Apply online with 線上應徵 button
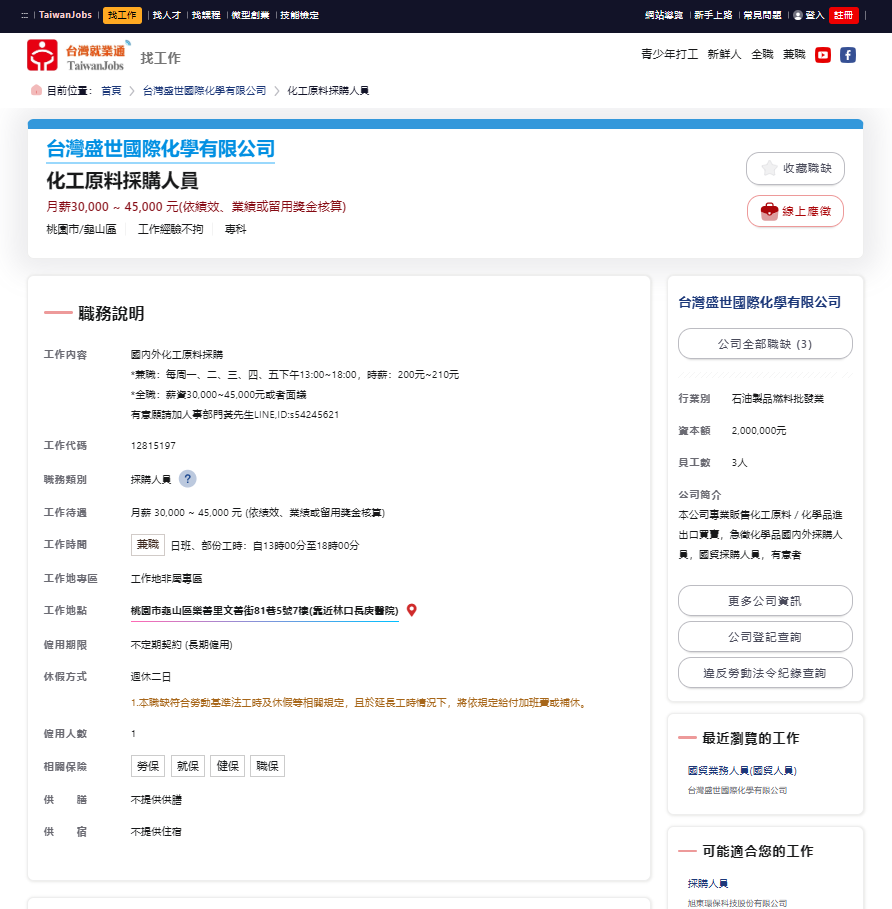Viewport: 892px width, 909px height. click(795, 211)
